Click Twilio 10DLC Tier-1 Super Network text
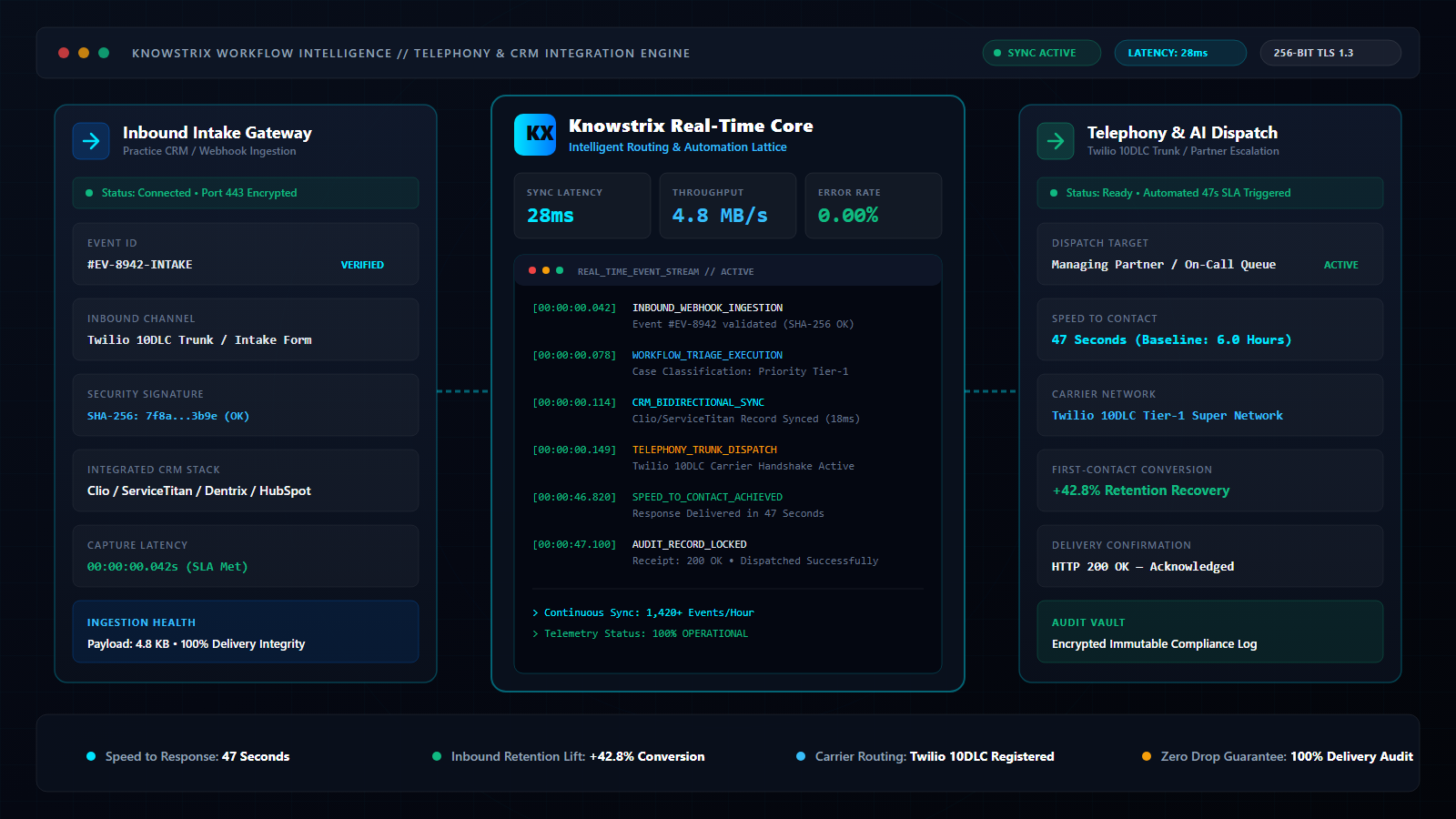This screenshot has width=1456, height=819. pos(1168,416)
